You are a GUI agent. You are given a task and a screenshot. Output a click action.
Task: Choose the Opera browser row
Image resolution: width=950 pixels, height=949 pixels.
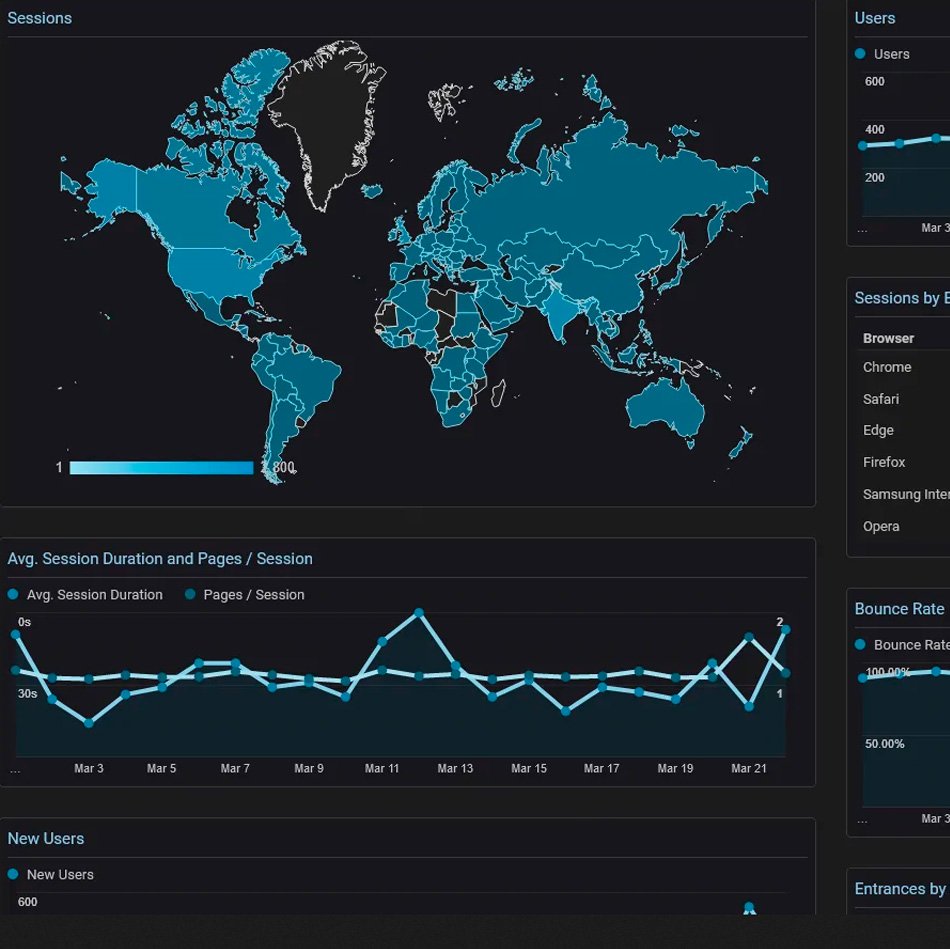coord(881,526)
